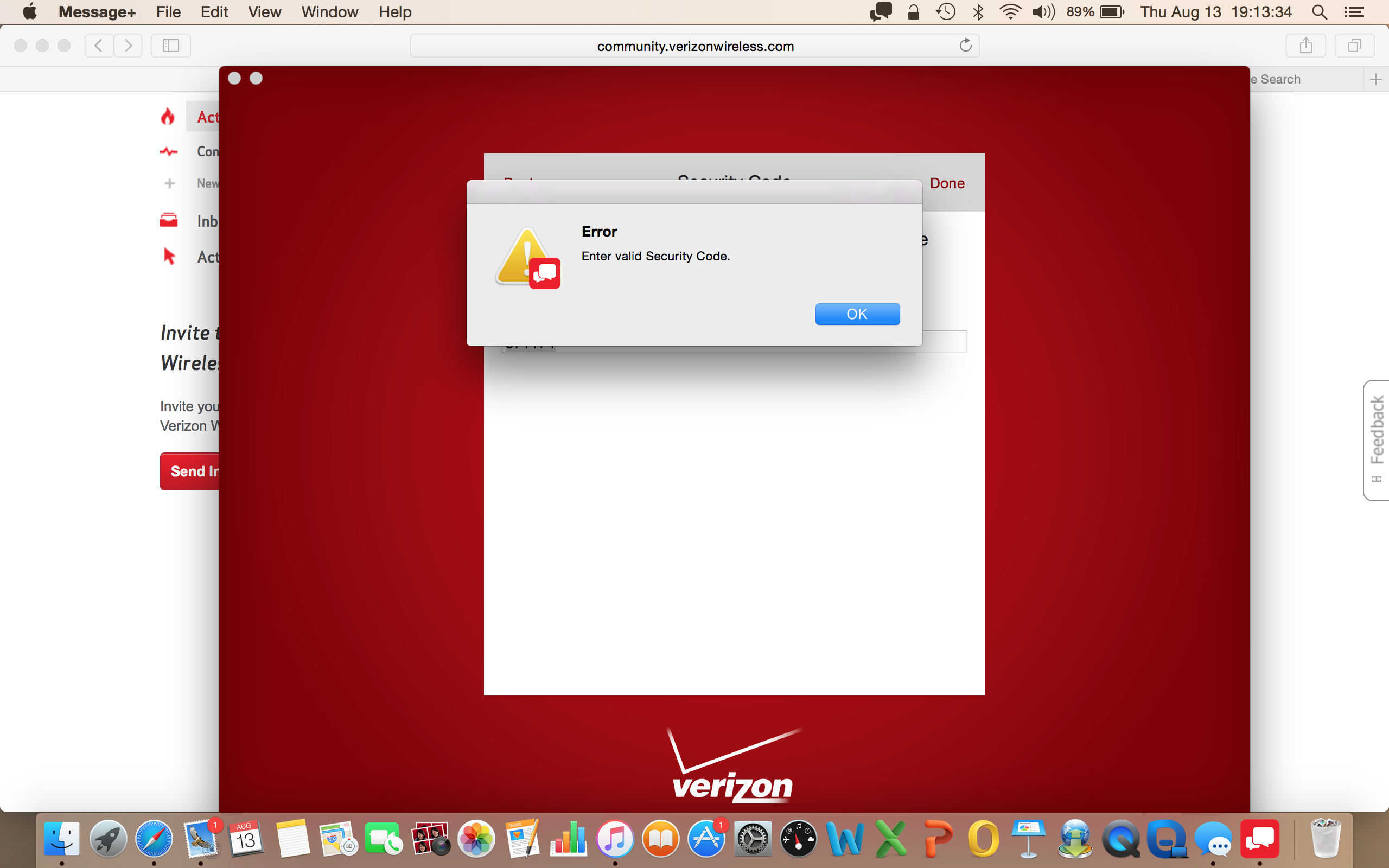1389x868 pixels.
Task: Open System Preferences from the Dock
Action: pyautogui.click(x=753, y=839)
